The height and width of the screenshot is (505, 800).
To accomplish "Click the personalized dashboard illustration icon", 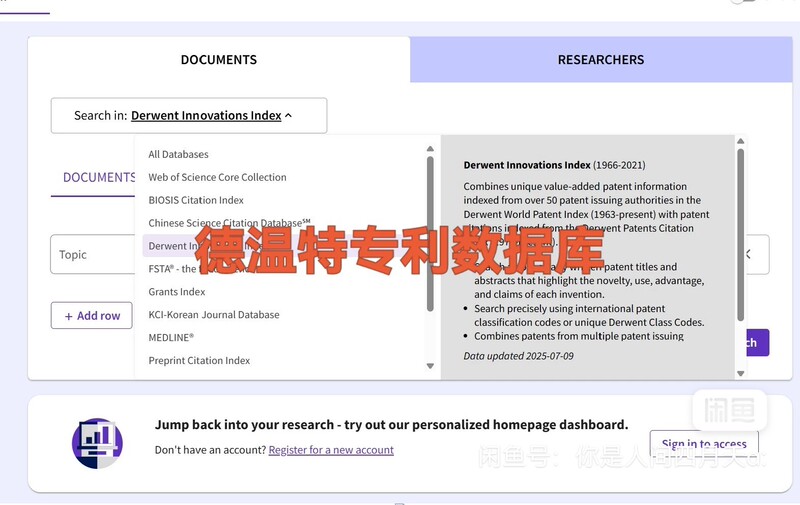I will [97, 443].
